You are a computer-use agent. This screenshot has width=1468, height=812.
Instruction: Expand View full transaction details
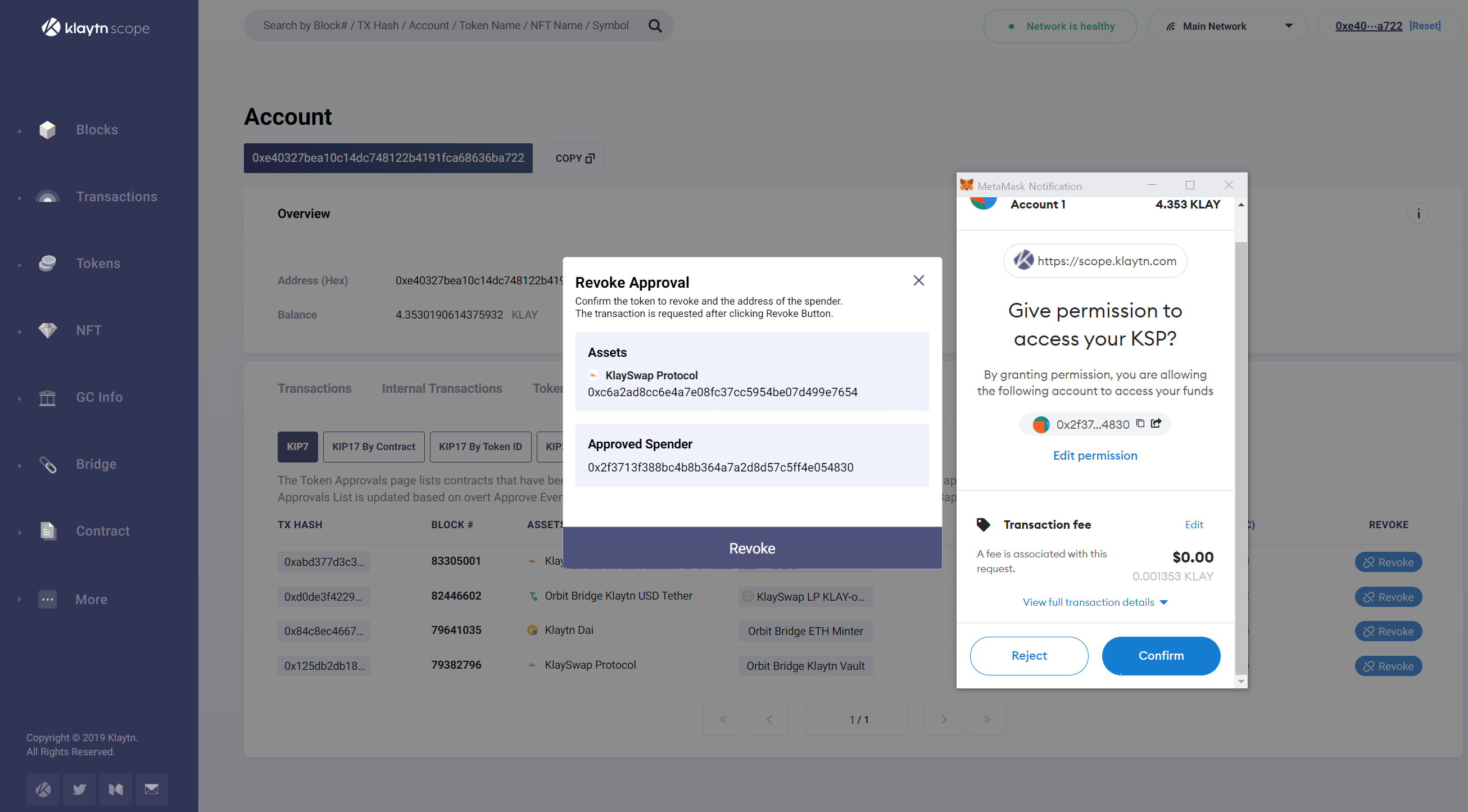coord(1095,602)
